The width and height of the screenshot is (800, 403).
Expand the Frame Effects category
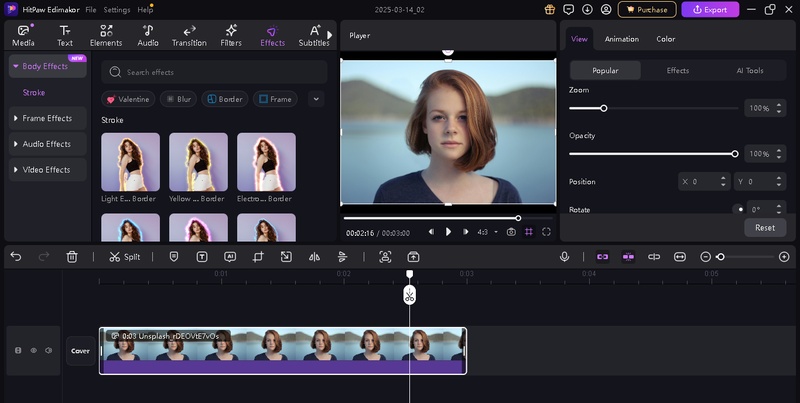pos(47,118)
